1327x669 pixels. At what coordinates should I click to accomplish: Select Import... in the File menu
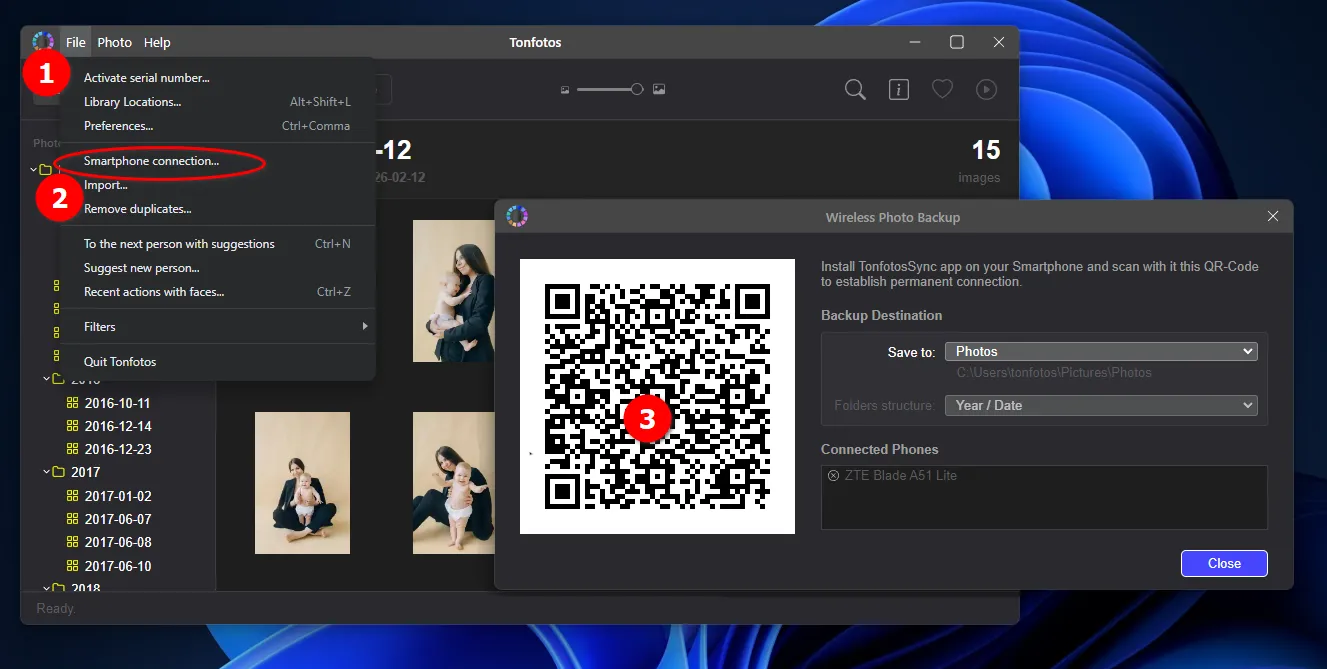point(217,185)
